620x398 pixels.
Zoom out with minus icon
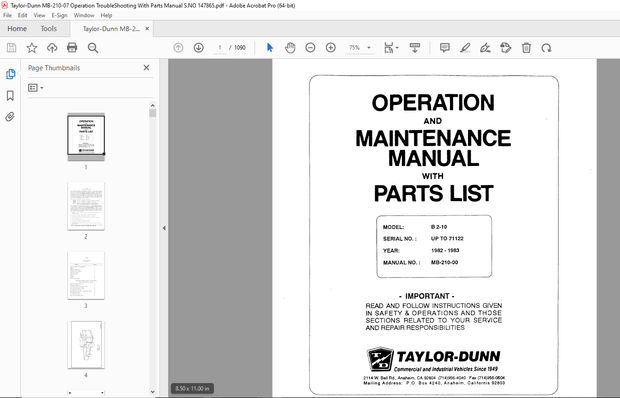(310, 48)
